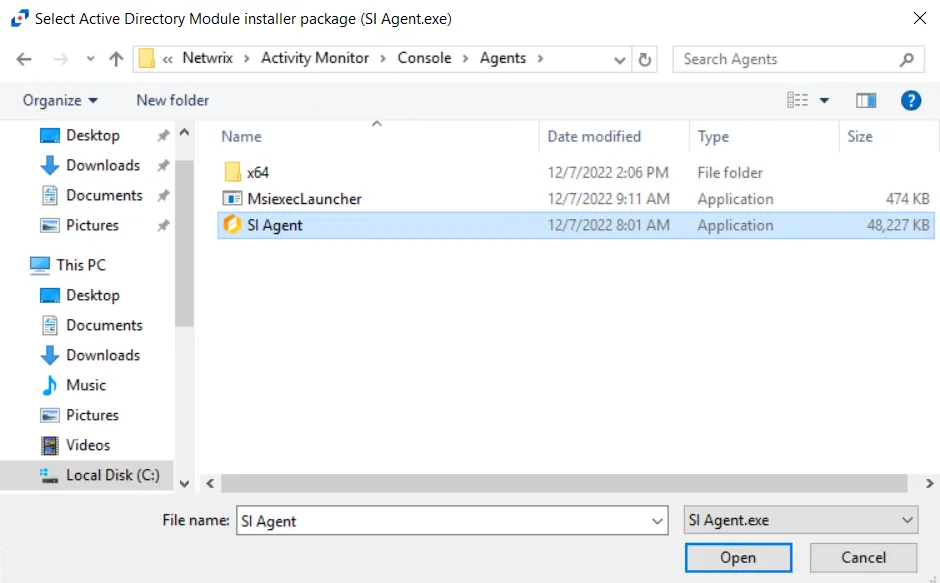The width and height of the screenshot is (940, 583).
Task: Refresh the Agents folder
Action: click(x=644, y=59)
